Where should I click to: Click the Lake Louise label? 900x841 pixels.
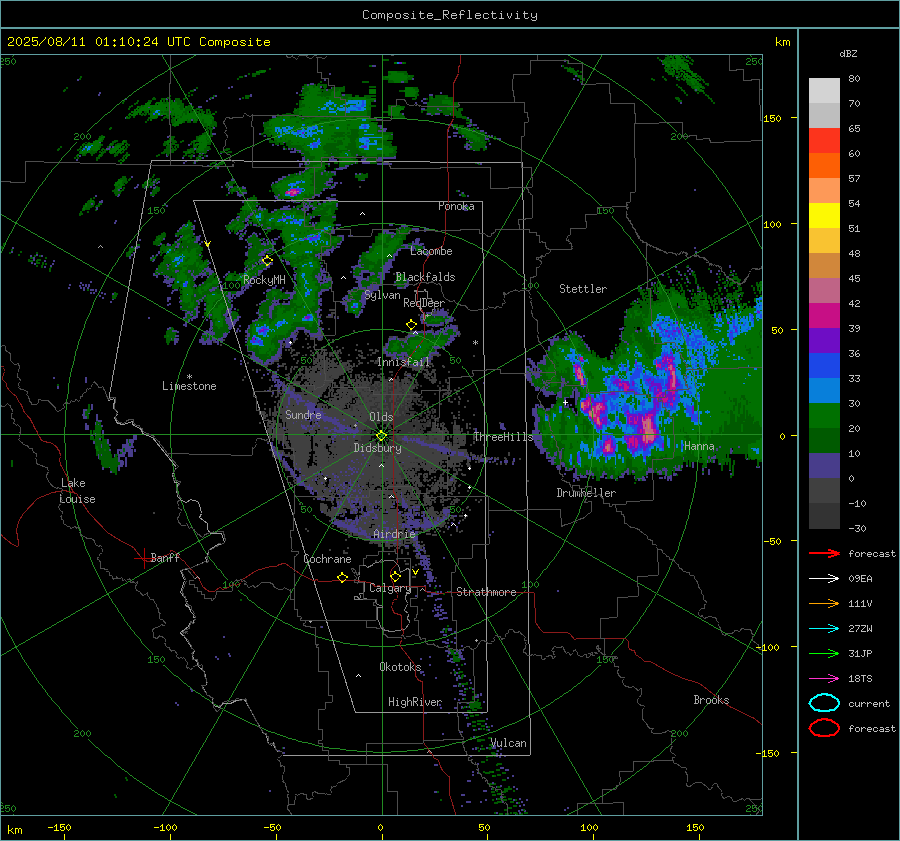point(78,491)
